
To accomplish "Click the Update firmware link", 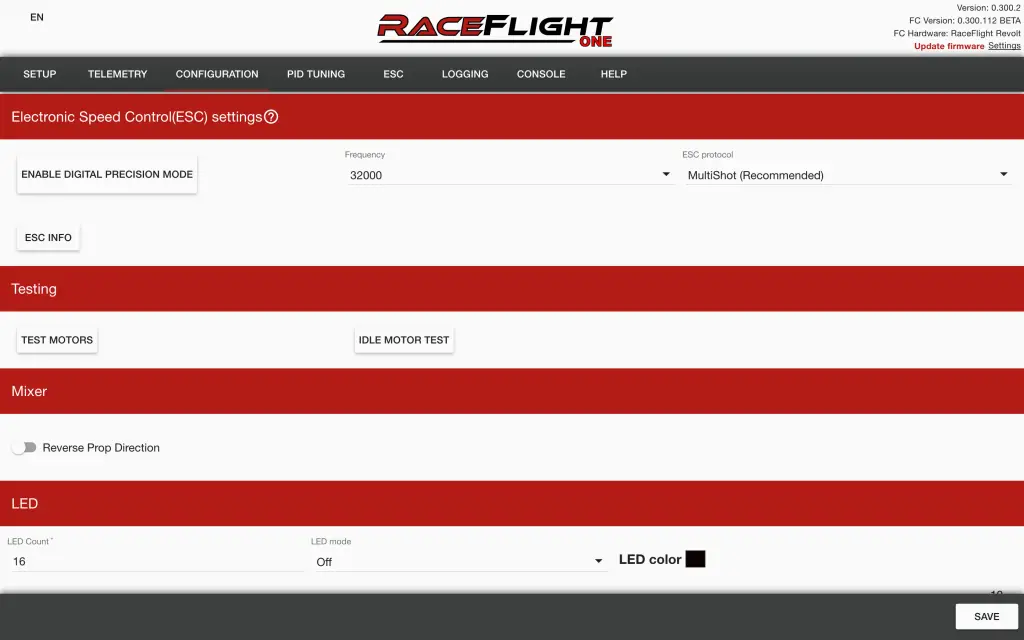I will [x=948, y=45].
